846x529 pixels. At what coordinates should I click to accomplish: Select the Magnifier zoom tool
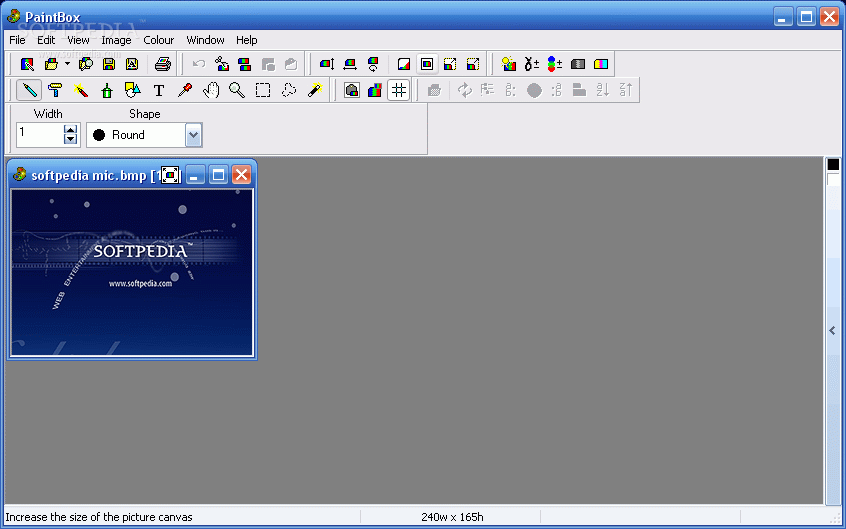click(x=237, y=90)
